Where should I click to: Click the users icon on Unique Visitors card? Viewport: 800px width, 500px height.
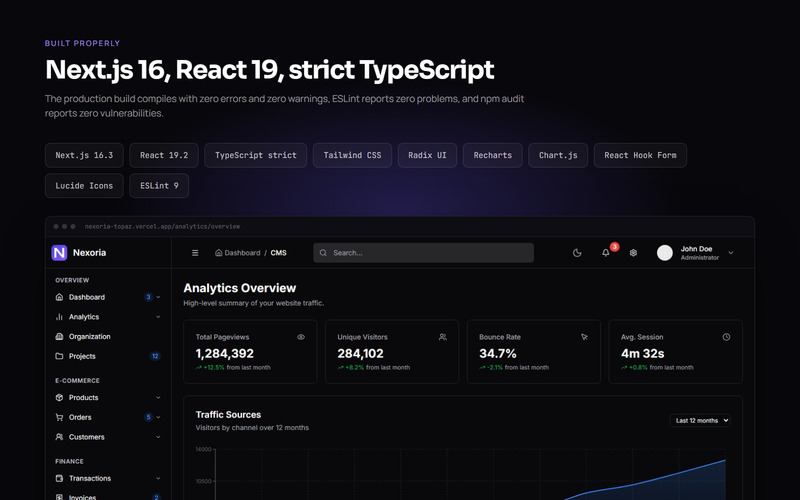point(443,337)
